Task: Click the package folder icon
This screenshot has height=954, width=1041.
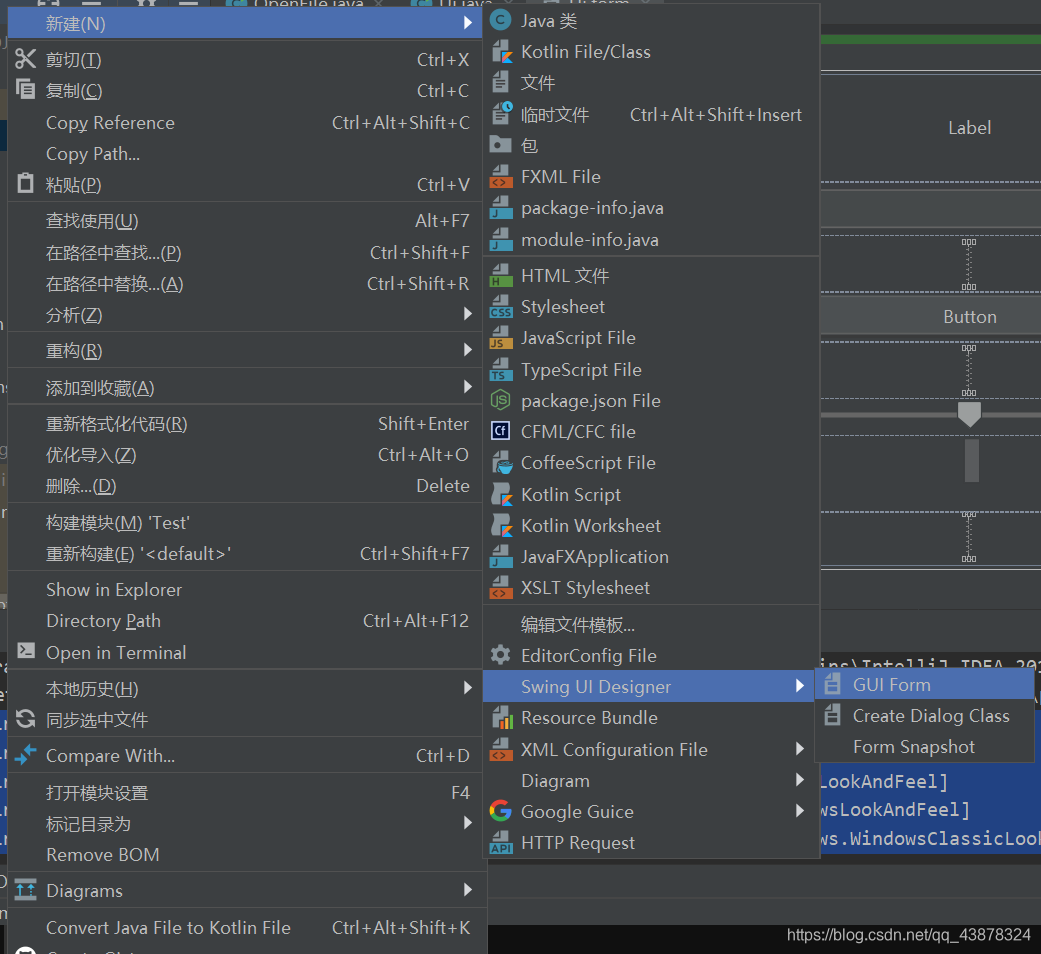Action: [x=500, y=144]
